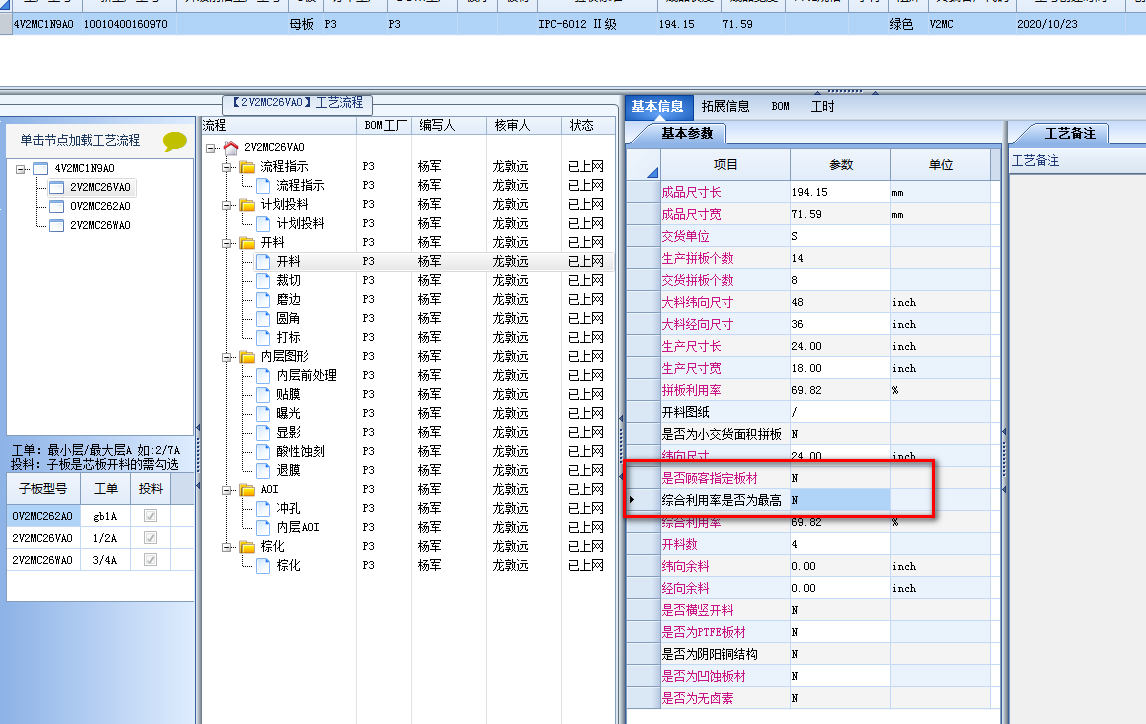Screen dimensions: 1146x724
Task: Open the BOM tab
Action: (x=780, y=107)
